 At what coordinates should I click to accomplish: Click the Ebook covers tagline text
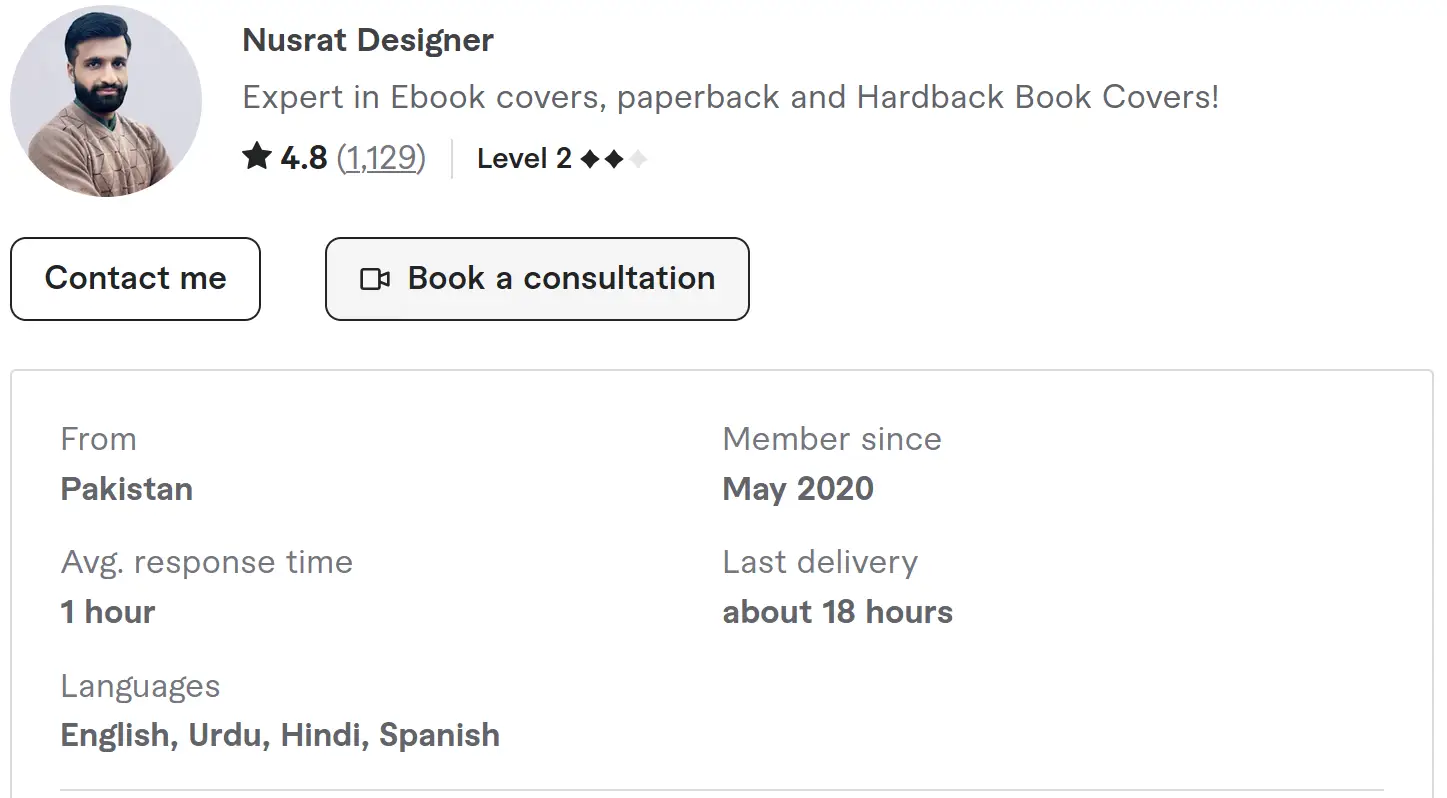pyautogui.click(x=730, y=98)
